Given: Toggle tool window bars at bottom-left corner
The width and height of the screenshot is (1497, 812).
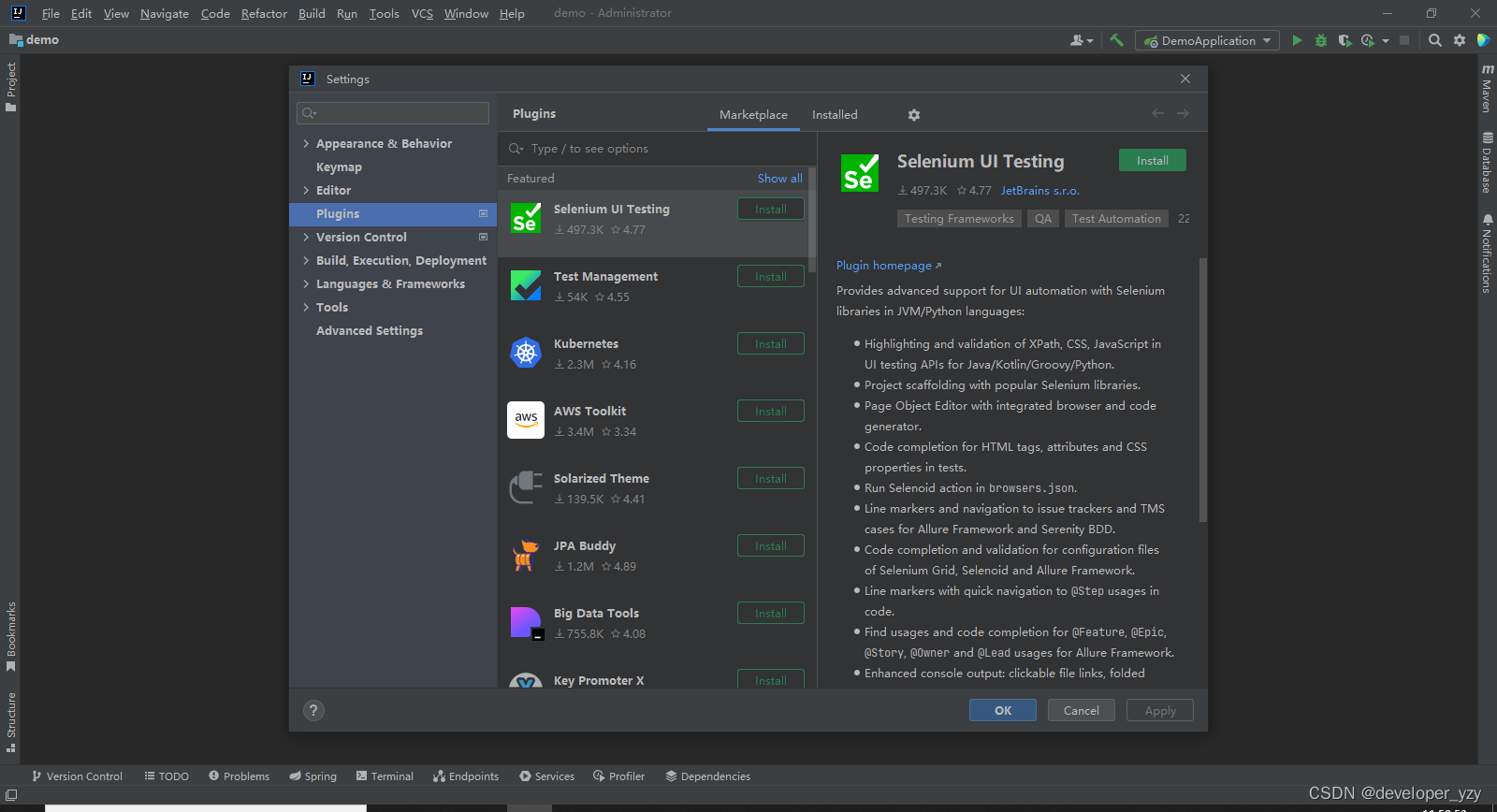Looking at the screenshot, I should (x=11, y=795).
